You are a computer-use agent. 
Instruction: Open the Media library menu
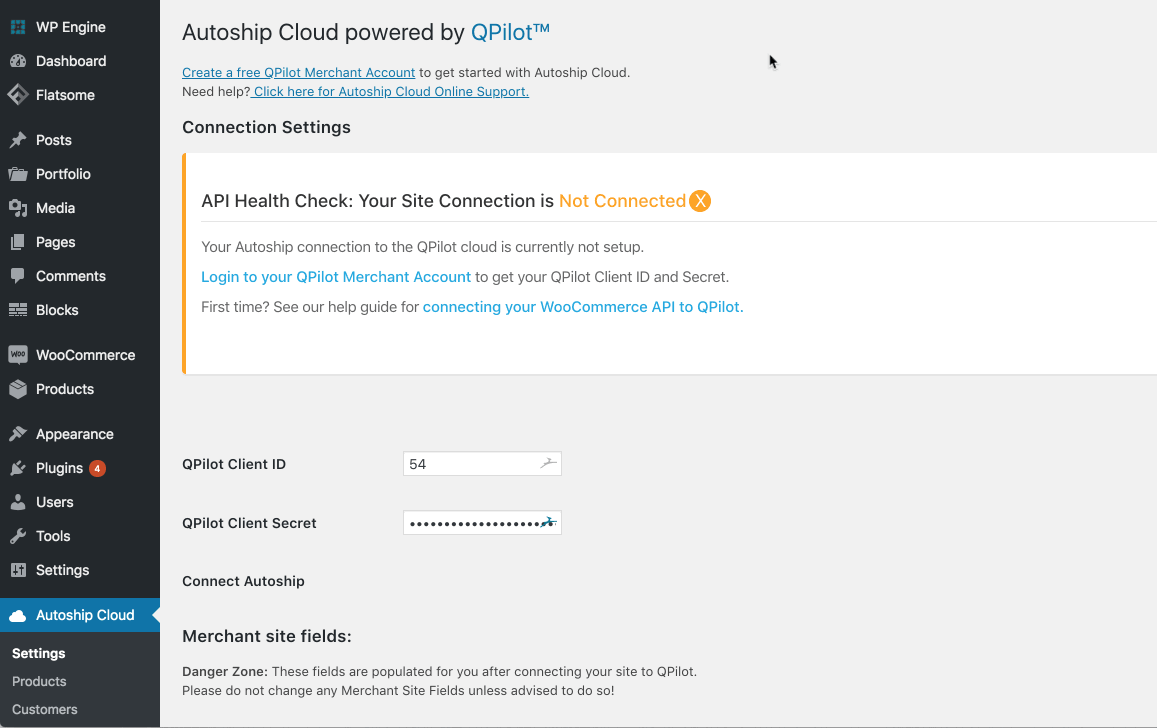tap(55, 208)
